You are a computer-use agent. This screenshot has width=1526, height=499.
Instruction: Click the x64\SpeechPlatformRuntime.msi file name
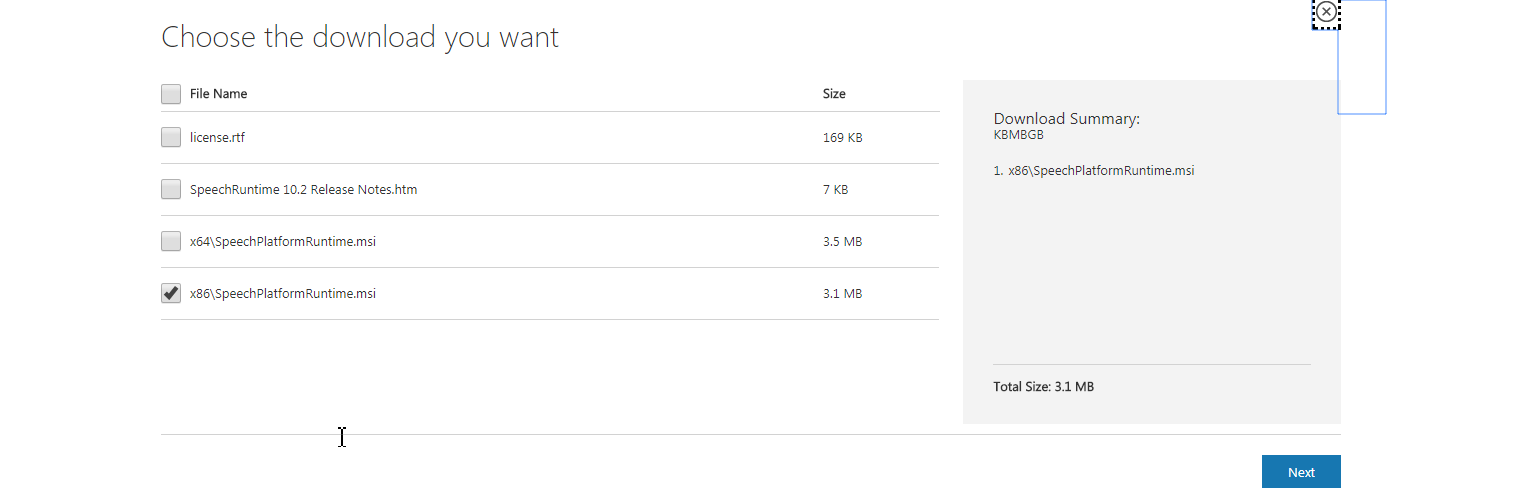click(x=282, y=242)
